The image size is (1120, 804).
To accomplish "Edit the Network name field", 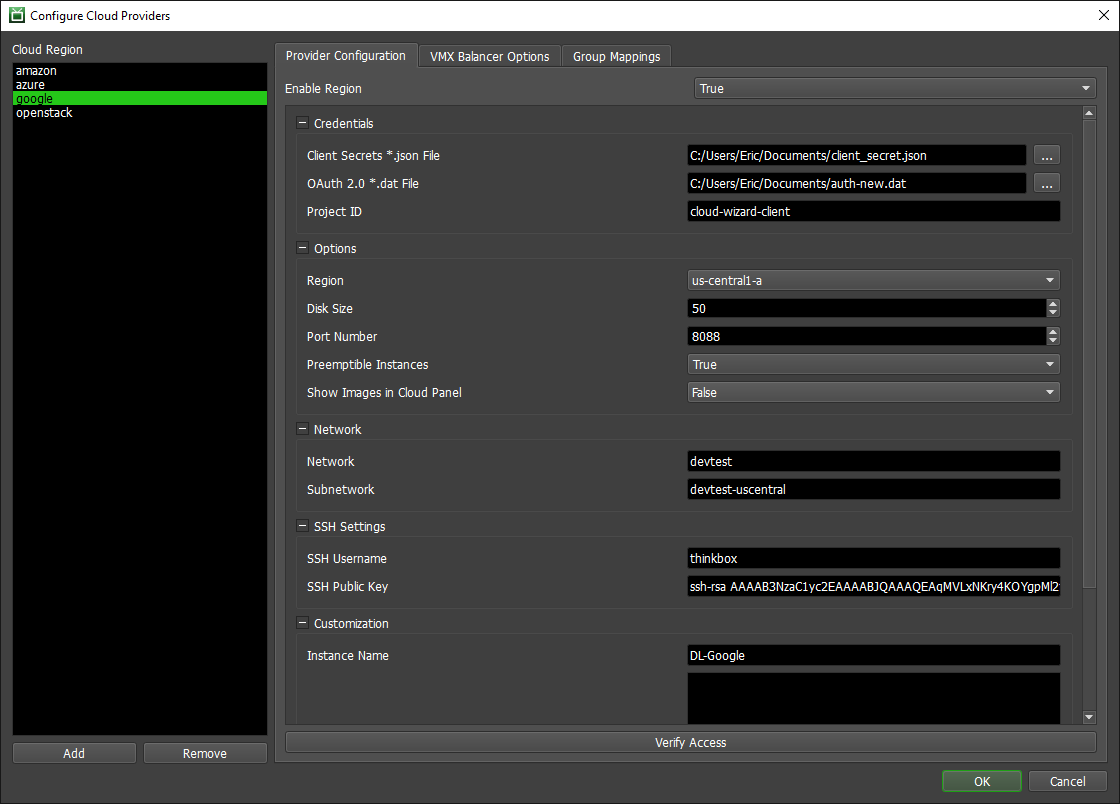I will click(874, 461).
